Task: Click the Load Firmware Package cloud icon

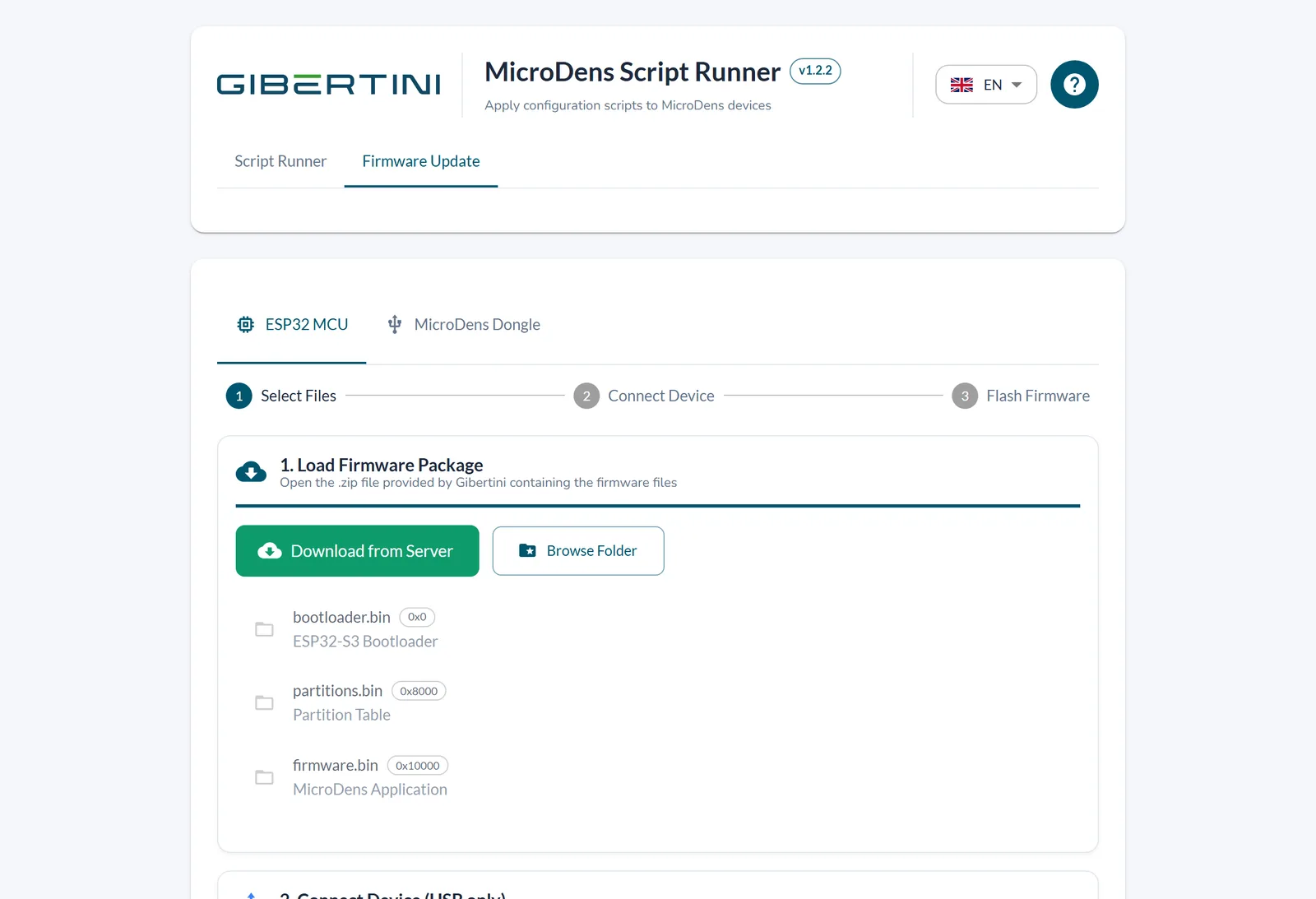Action: (251, 472)
